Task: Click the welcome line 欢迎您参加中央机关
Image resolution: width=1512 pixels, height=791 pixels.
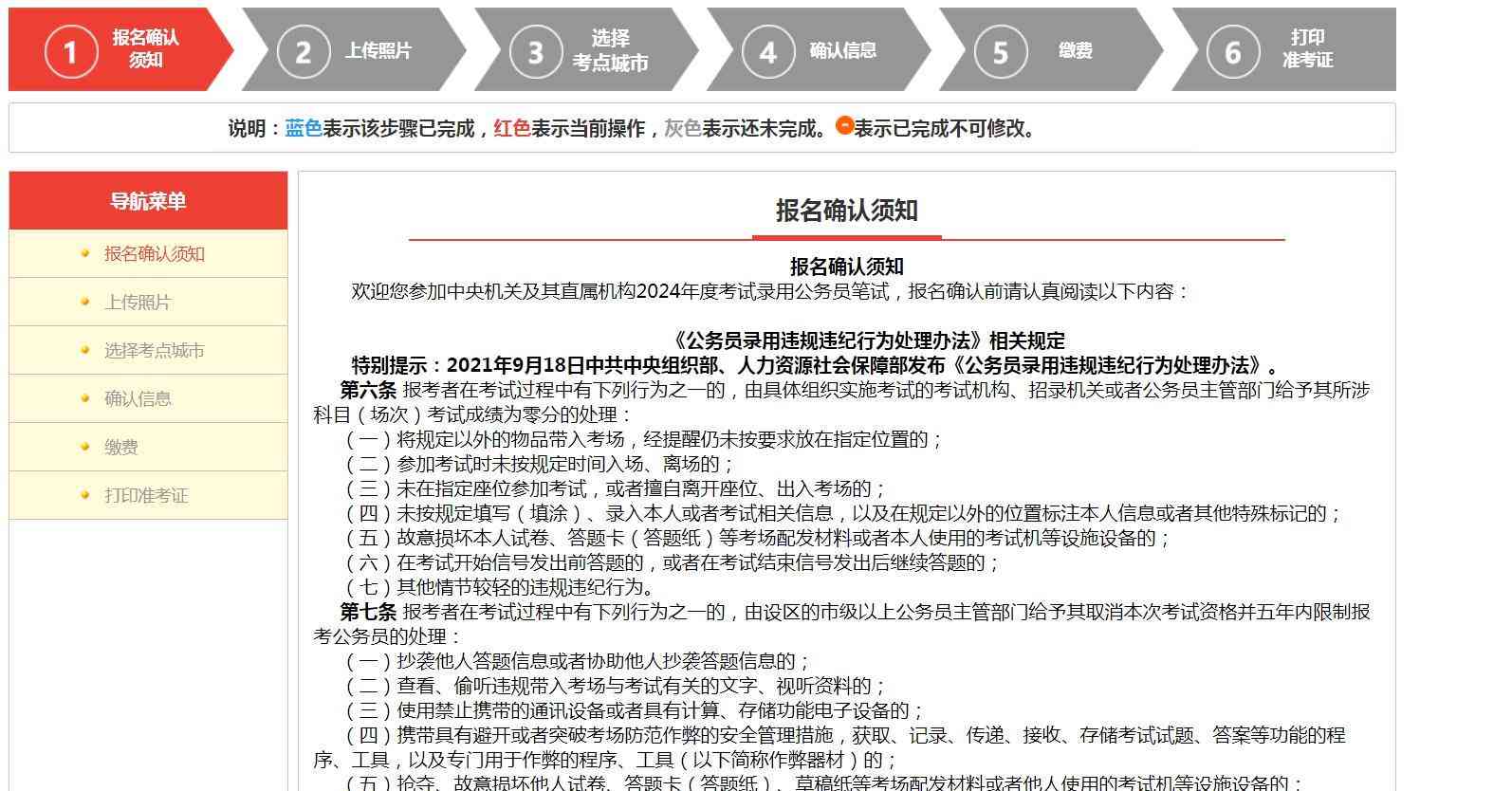Action: (771, 291)
